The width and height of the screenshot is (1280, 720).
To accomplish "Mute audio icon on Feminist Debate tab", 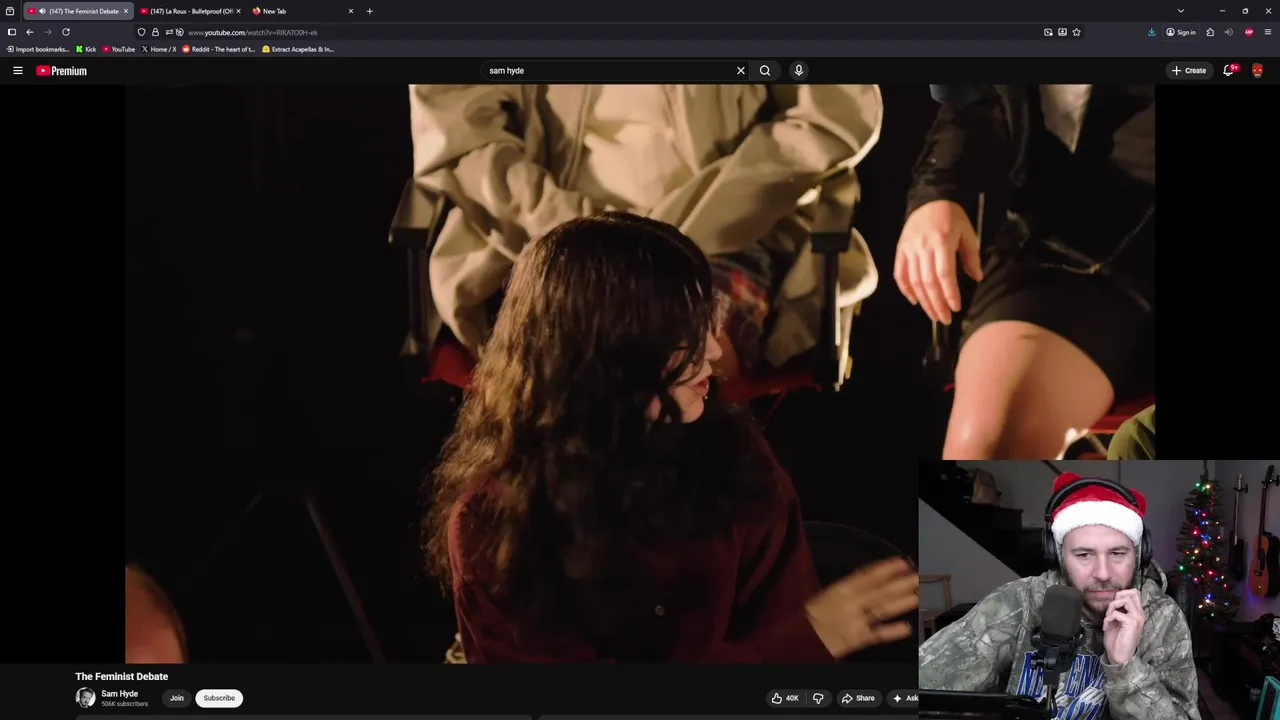I will [x=42, y=11].
